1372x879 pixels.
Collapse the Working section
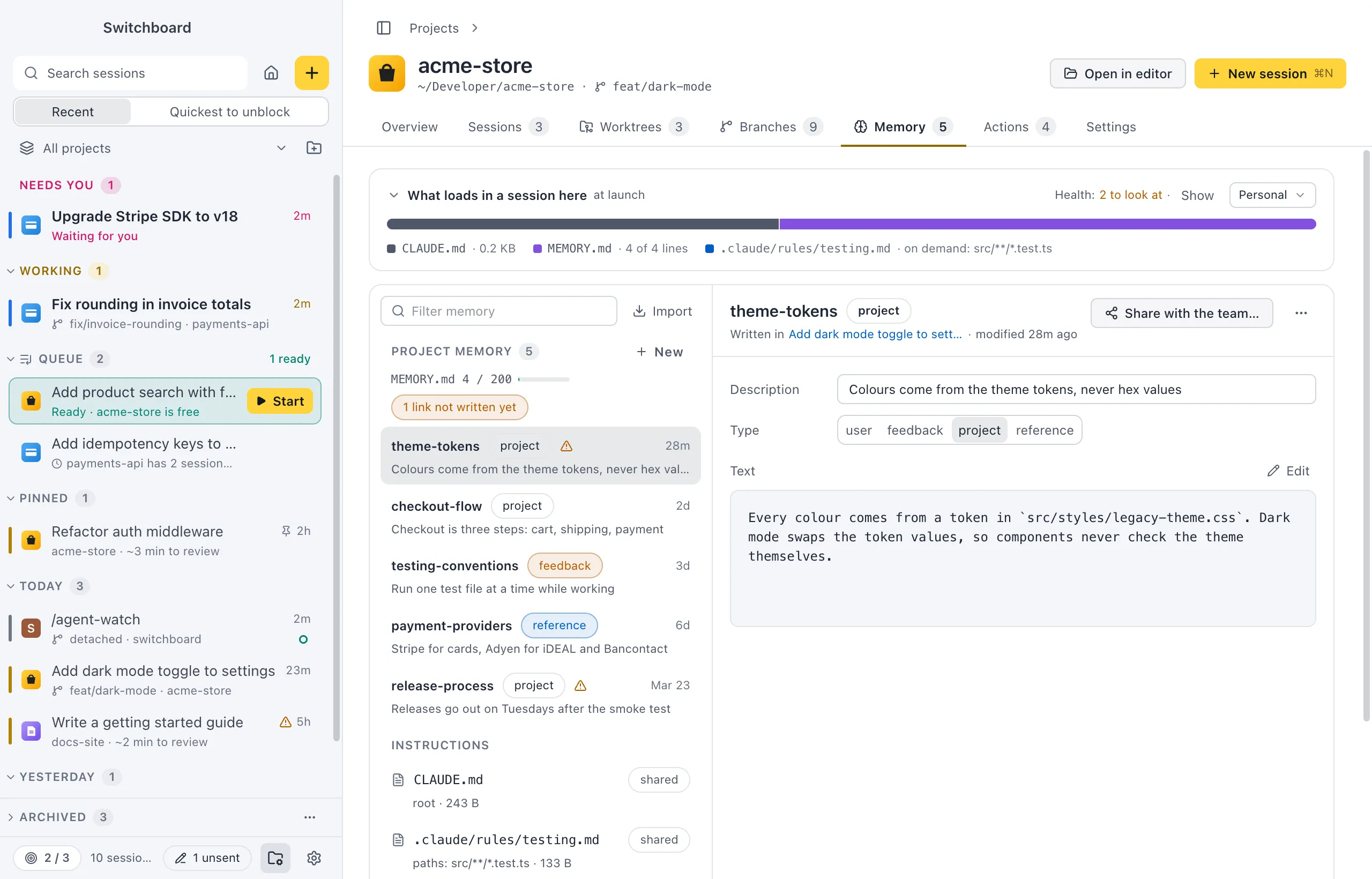[11, 271]
